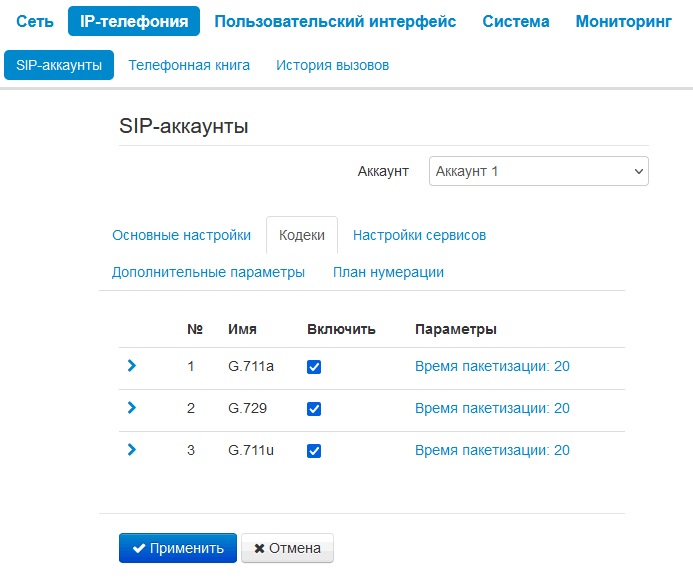Uncheck the G.729 codec checkbox

(x=314, y=409)
